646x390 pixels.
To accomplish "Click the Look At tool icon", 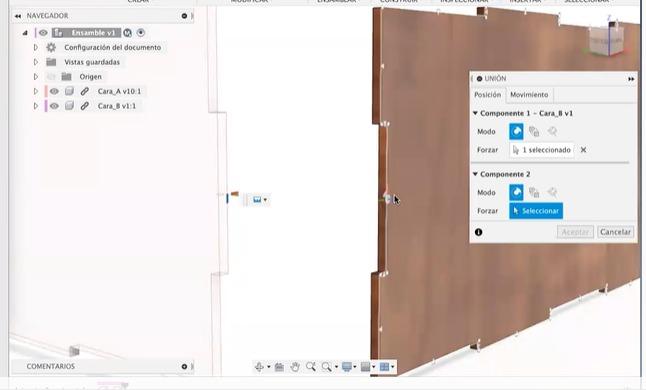I will [279, 367].
